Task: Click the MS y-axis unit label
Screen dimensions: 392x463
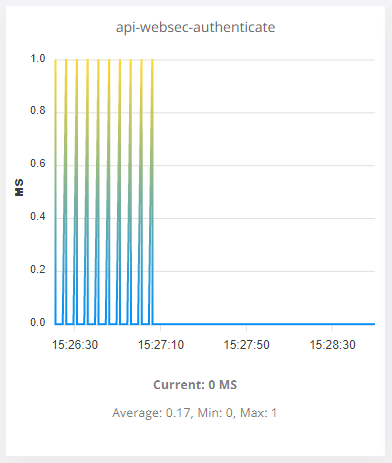Action: [19, 187]
